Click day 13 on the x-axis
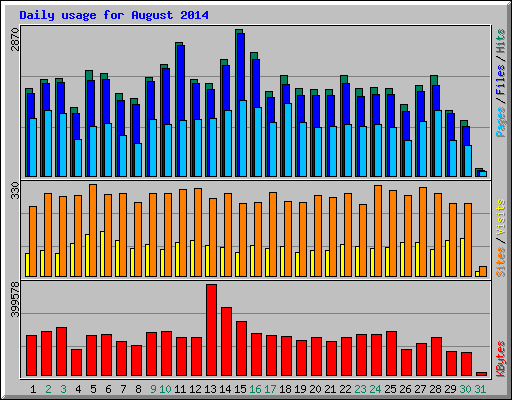The image size is (512, 400). point(210,389)
